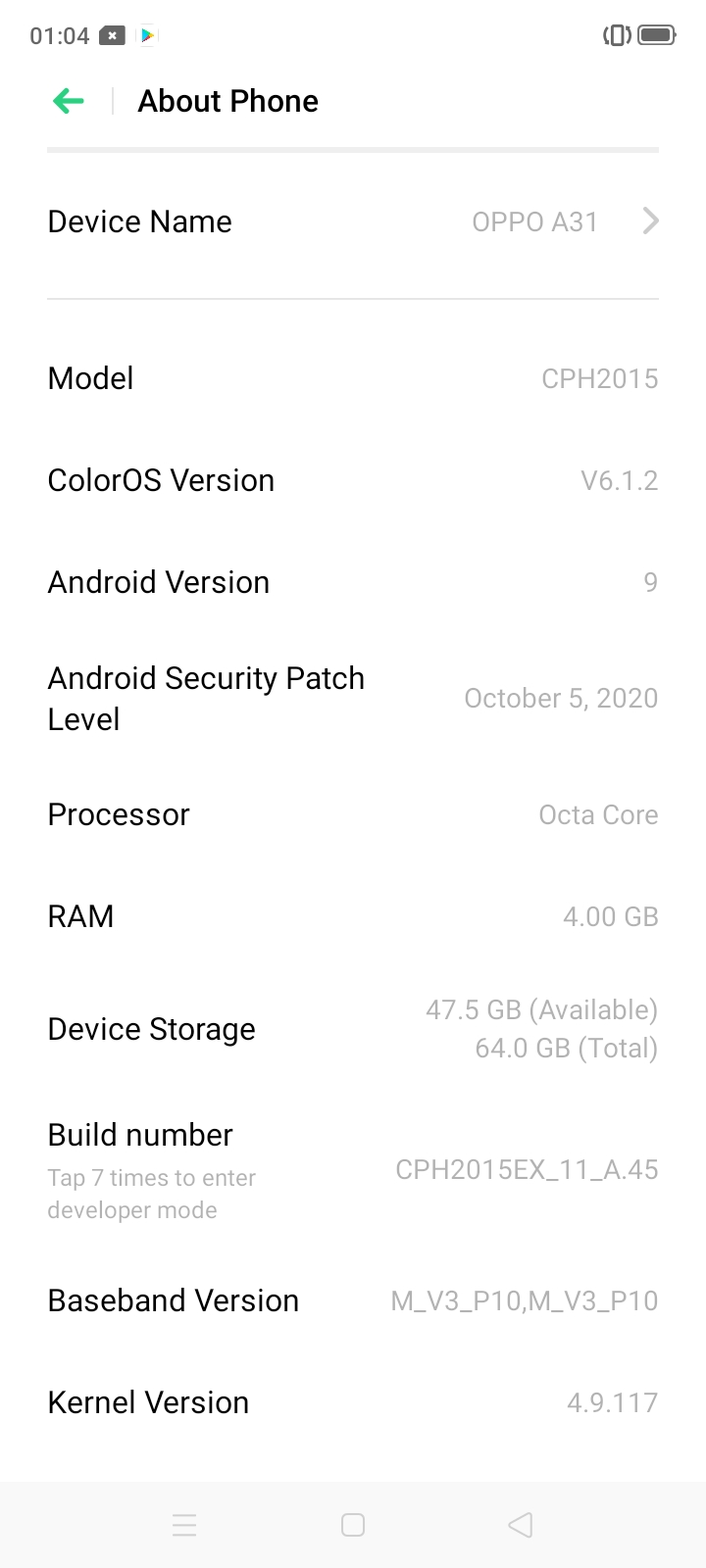Viewport: 706px width, 1568px height.
Task: Tap the green back arrow
Action: 69,101
